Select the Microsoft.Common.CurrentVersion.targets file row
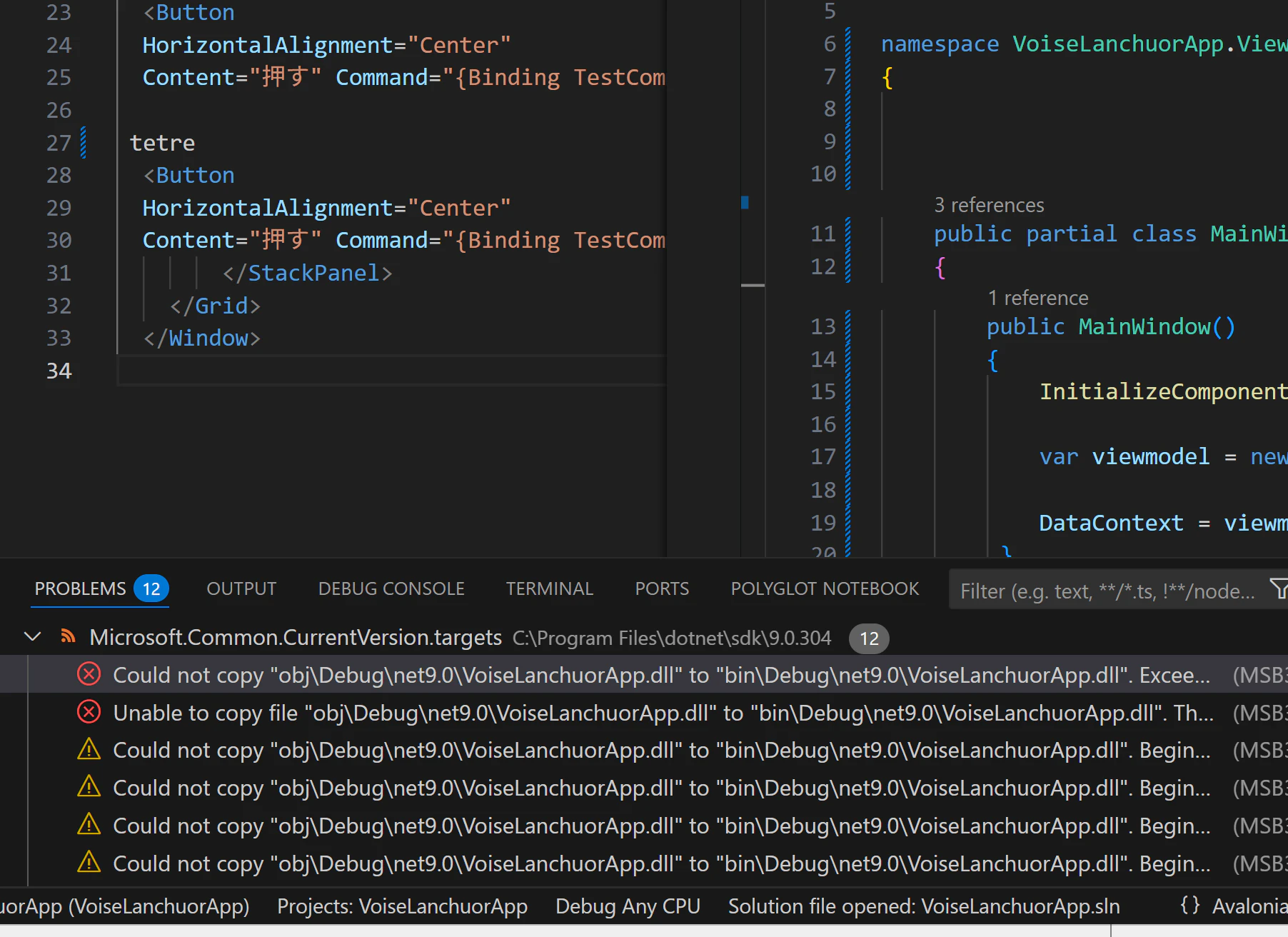 644,637
